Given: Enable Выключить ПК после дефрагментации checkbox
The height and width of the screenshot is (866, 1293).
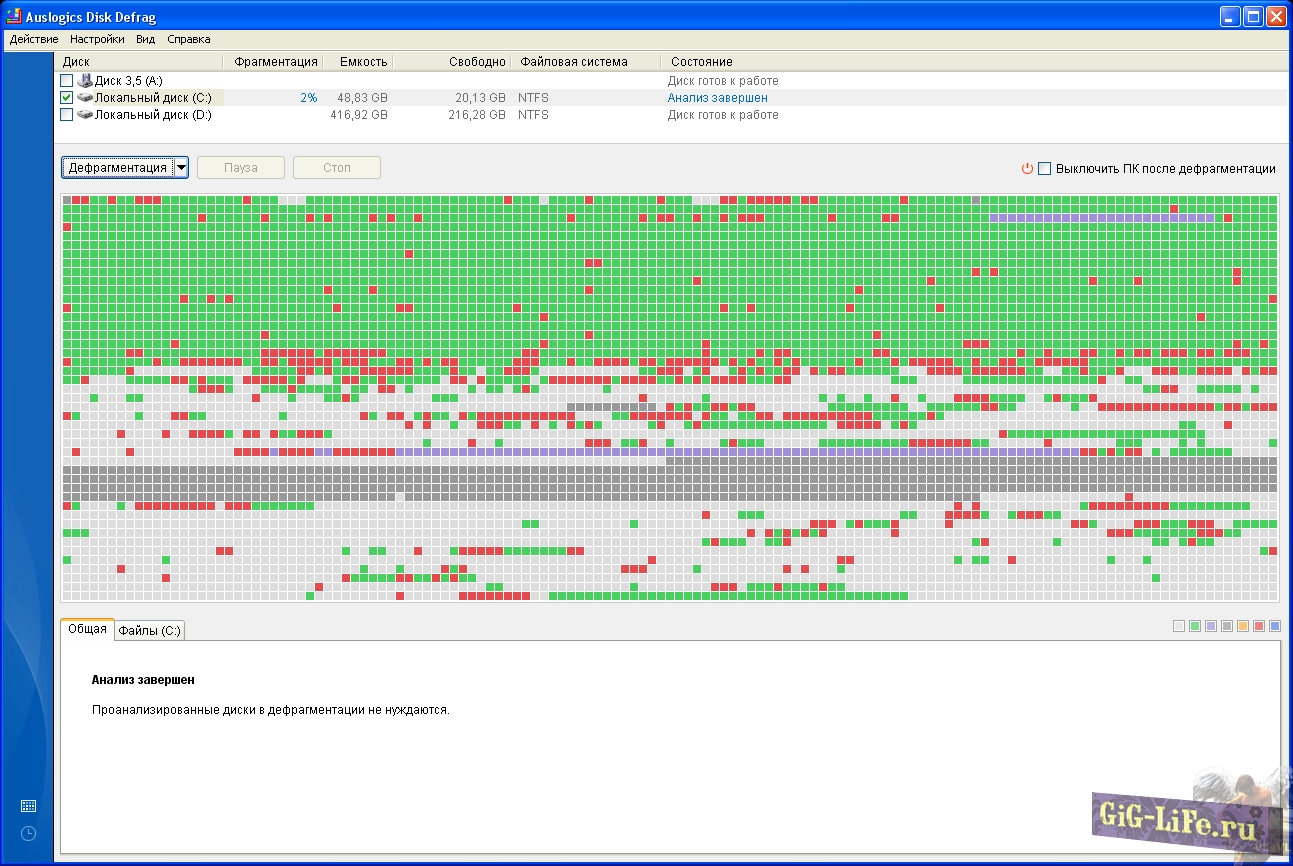Looking at the screenshot, I should (x=1045, y=169).
